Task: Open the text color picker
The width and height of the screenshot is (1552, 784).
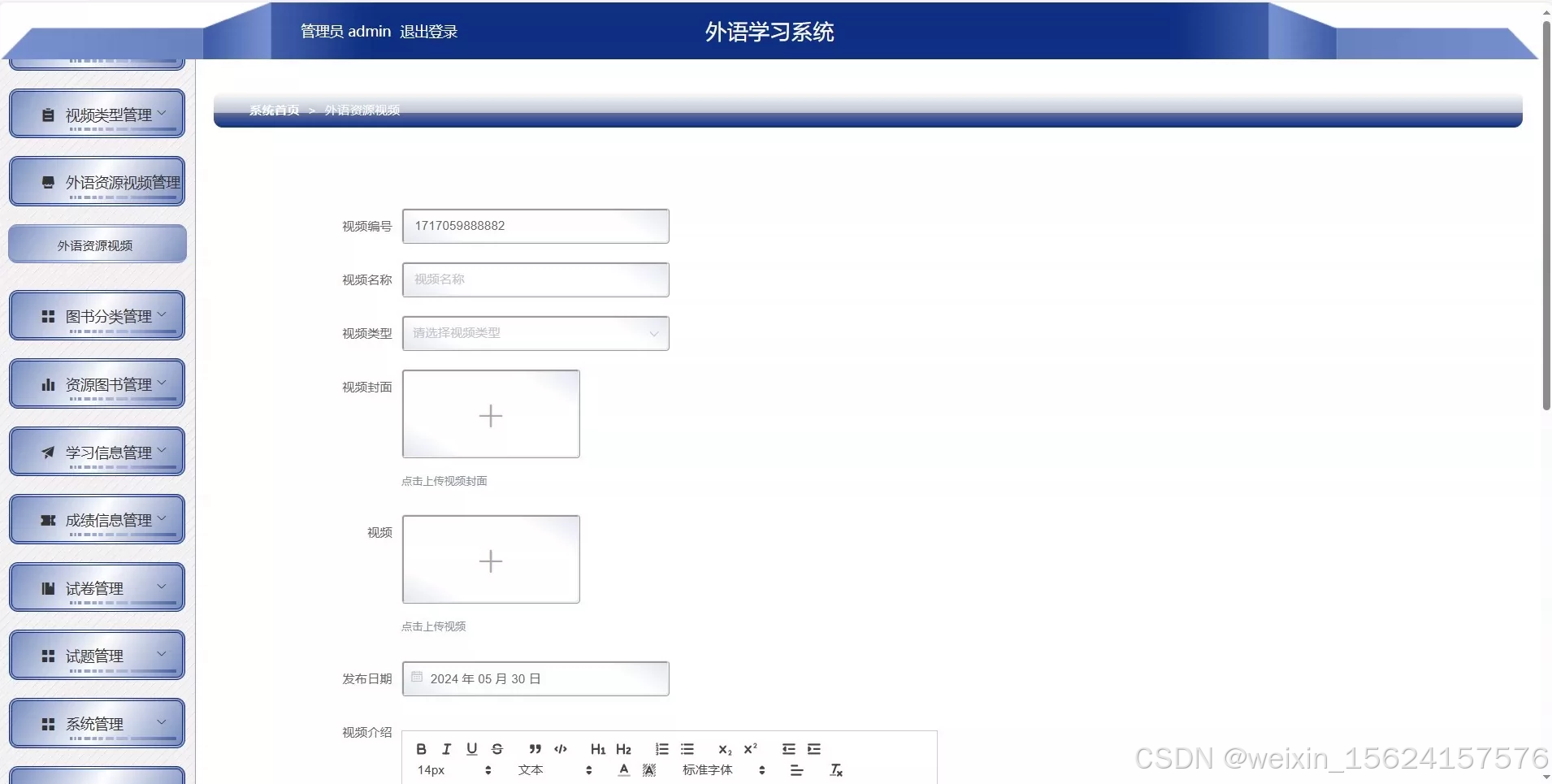Action: click(x=624, y=769)
